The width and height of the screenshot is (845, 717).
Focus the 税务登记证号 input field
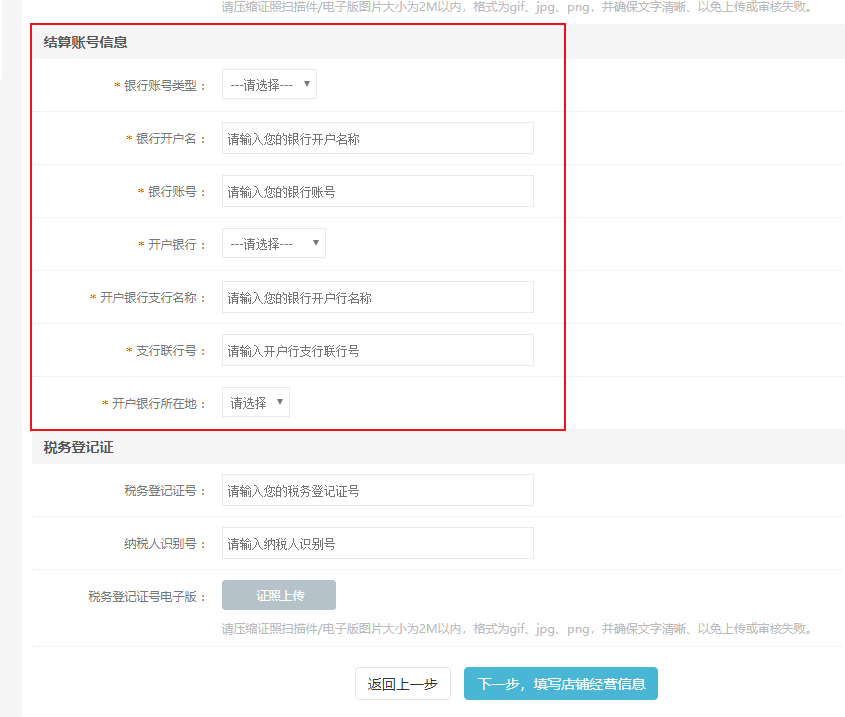tap(377, 490)
